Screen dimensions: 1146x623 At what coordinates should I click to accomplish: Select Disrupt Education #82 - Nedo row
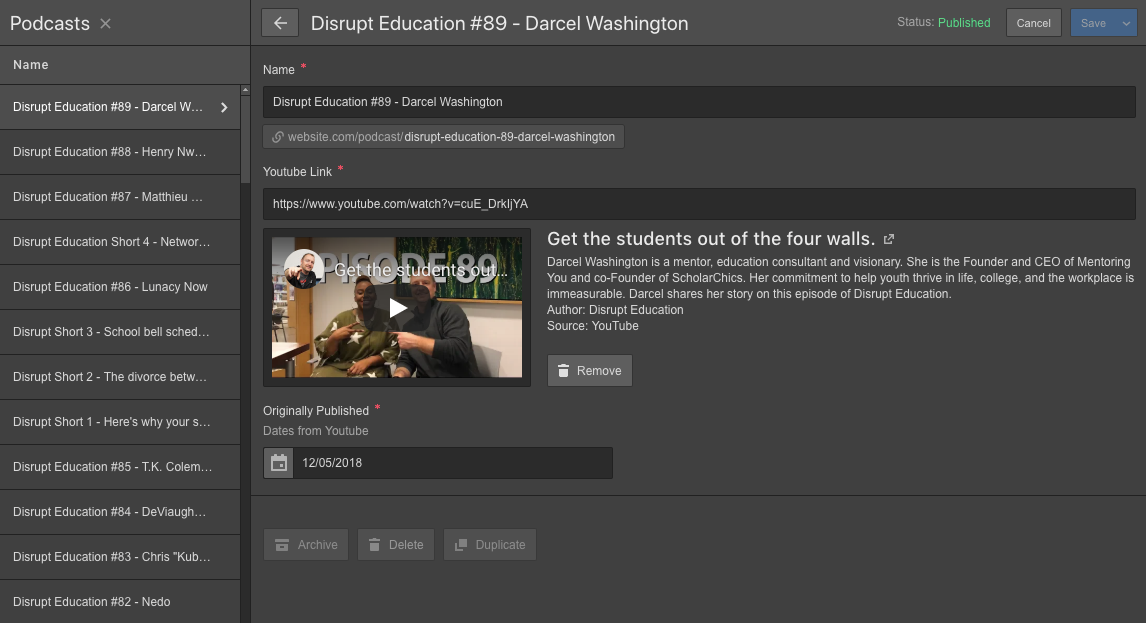[120, 602]
